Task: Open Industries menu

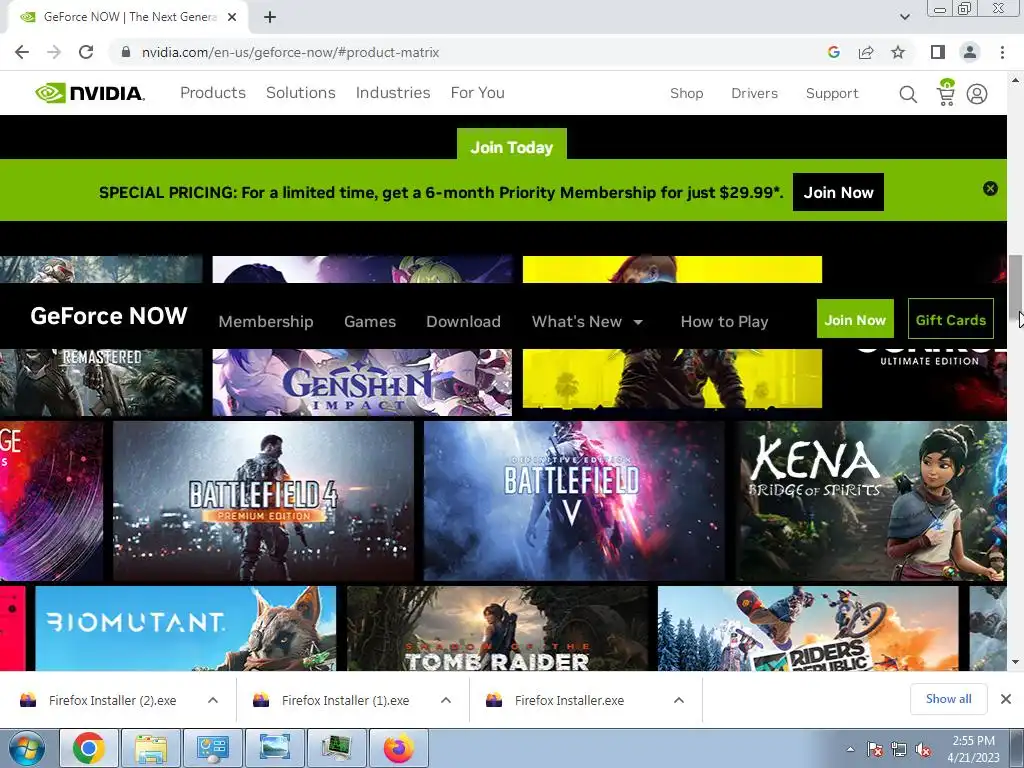Action: pyautogui.click(x=392, y=93)
